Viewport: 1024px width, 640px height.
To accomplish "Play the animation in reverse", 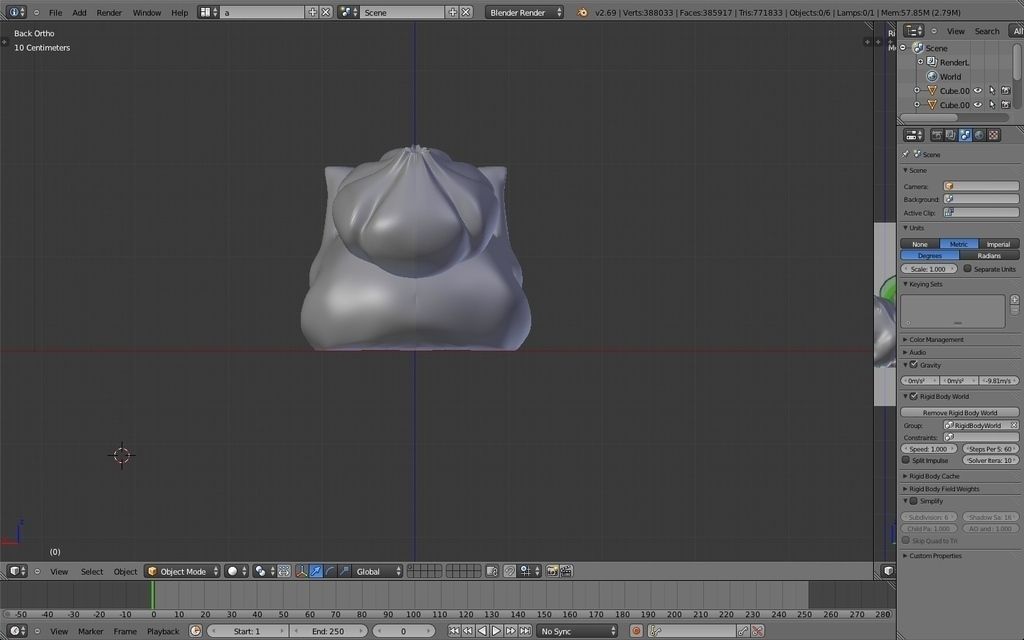I will pyautogui.click(x=482, y=632).
